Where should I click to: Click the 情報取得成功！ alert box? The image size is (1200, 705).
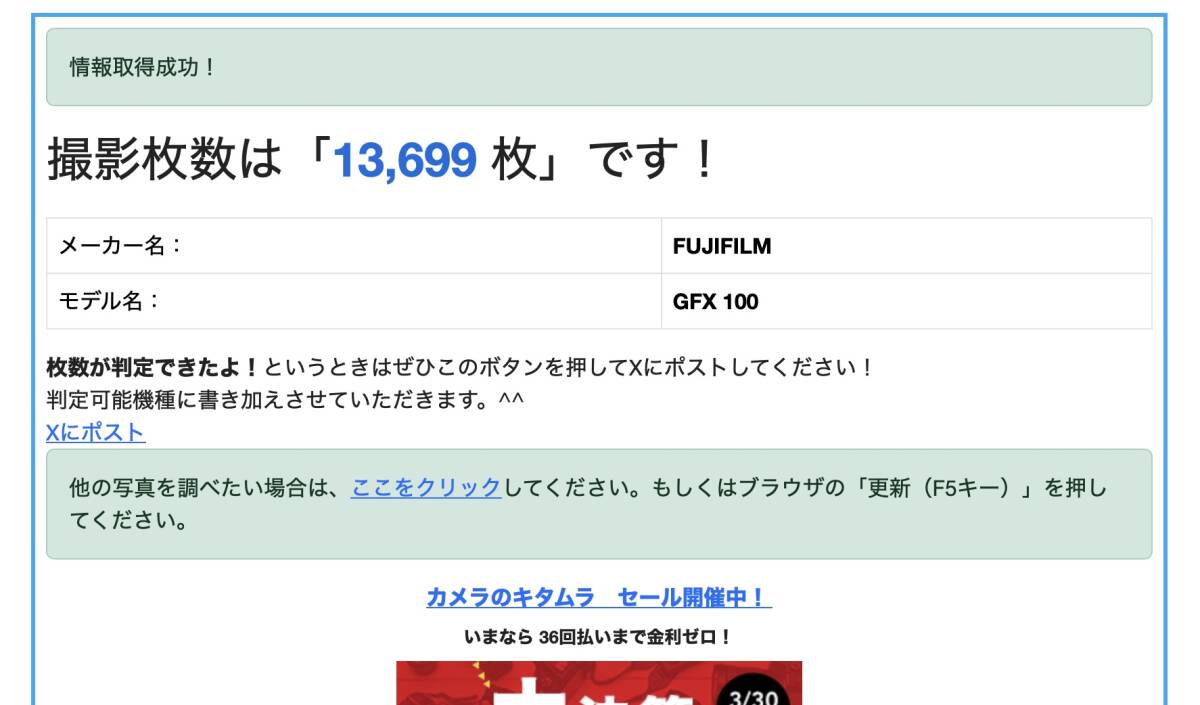599,67
